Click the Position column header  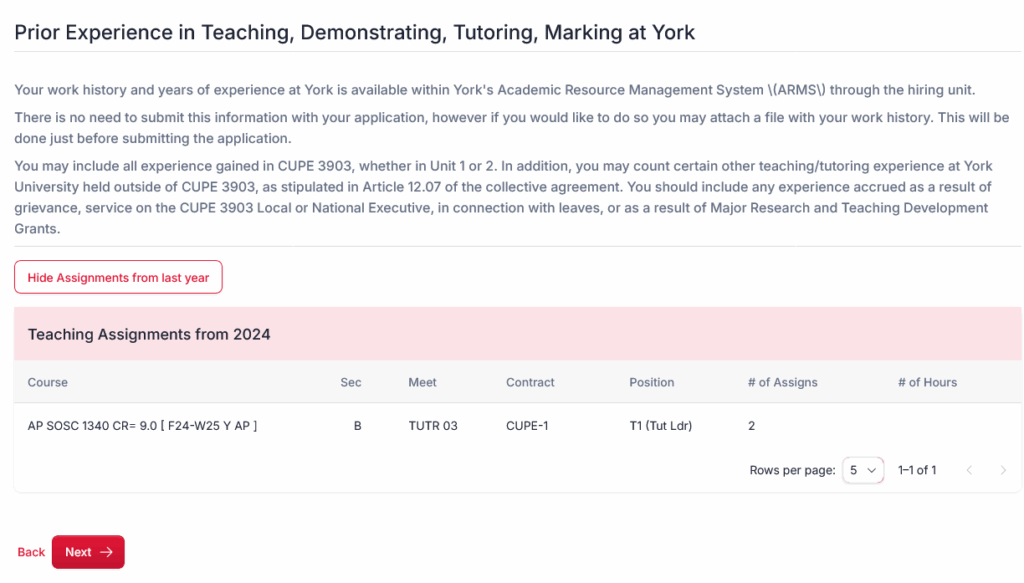[x=651, y=382]
